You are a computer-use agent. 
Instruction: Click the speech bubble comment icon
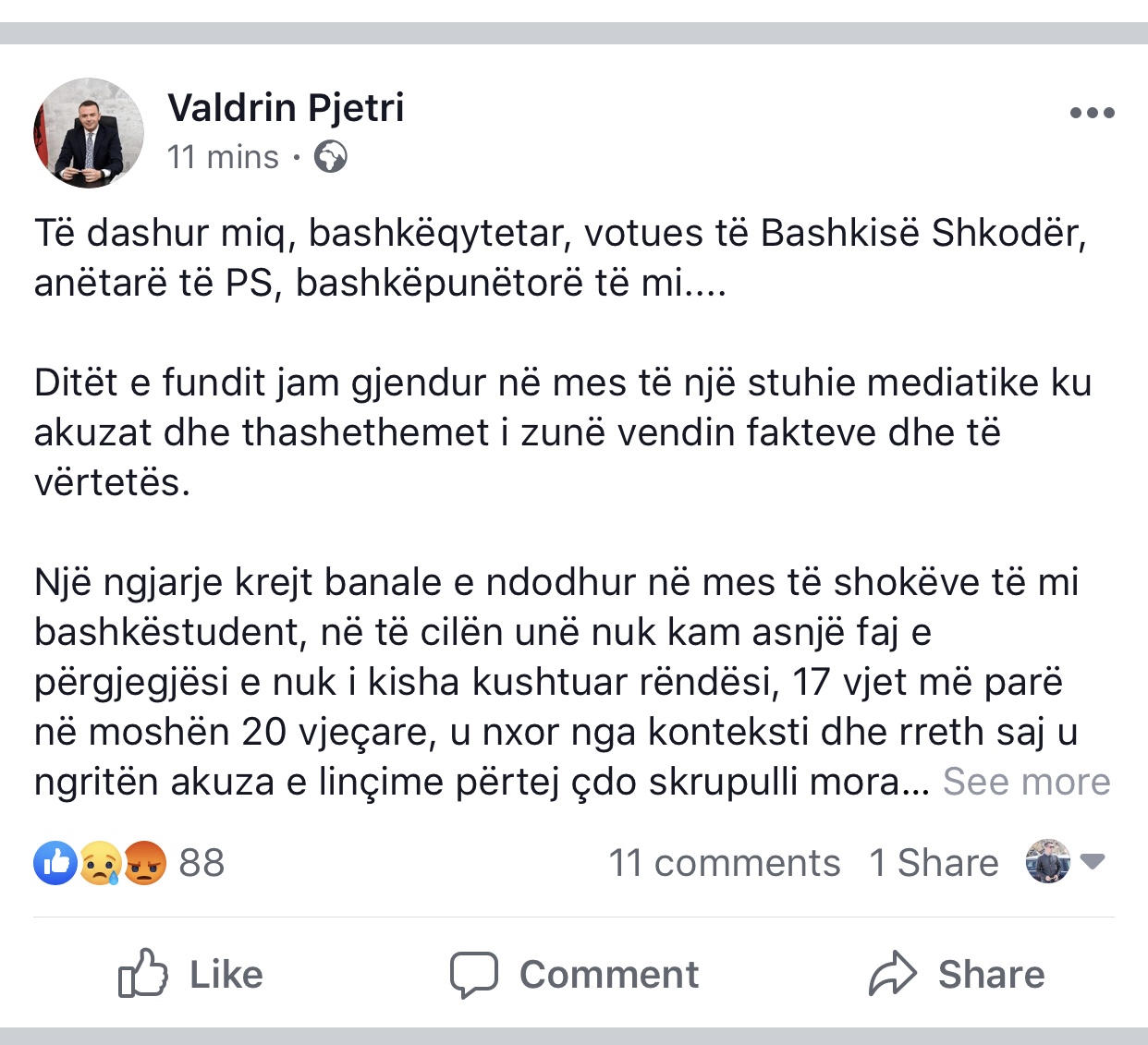(474, 975)
